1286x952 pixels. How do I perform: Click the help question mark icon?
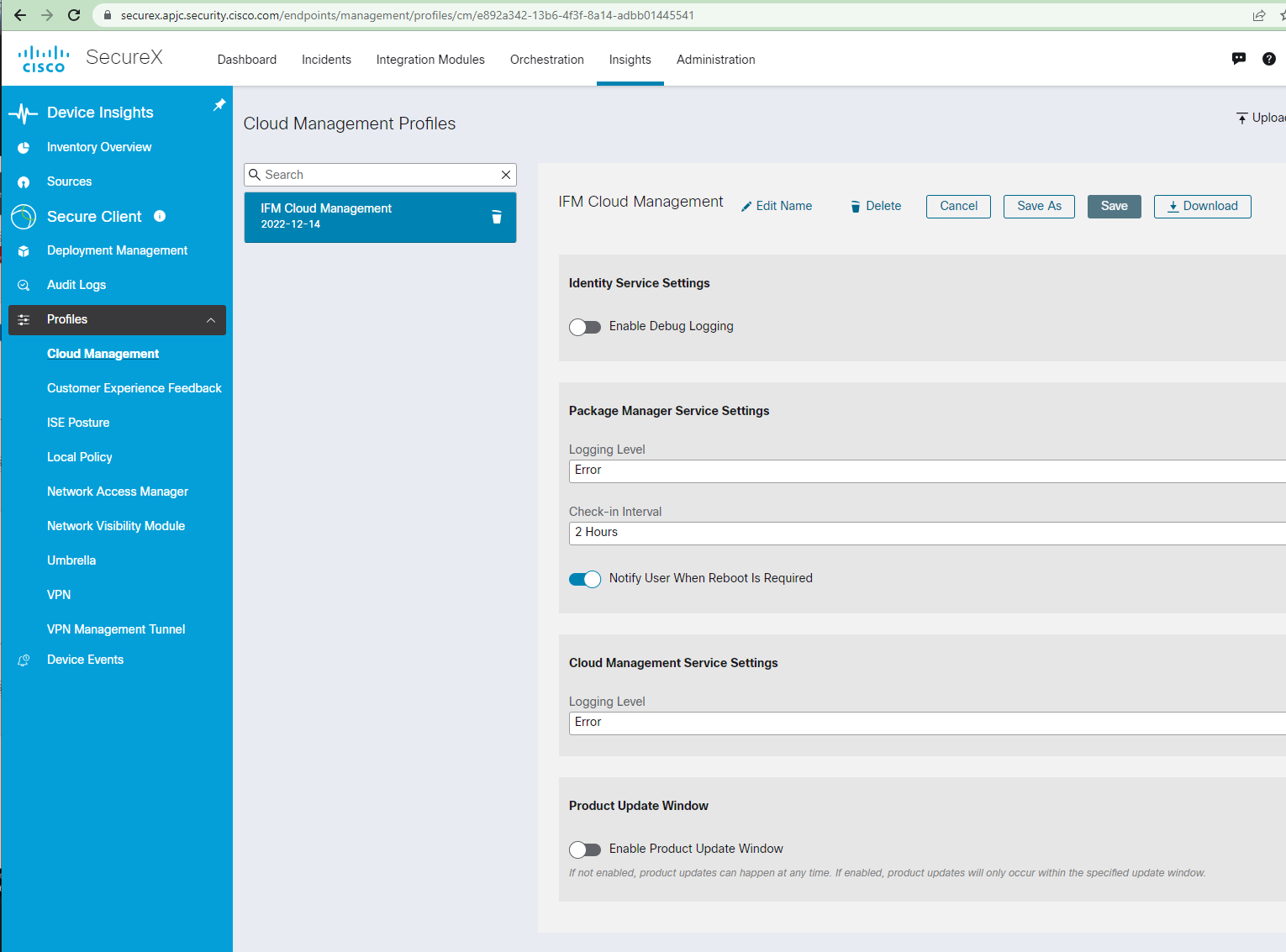[x=1269, y=58]
